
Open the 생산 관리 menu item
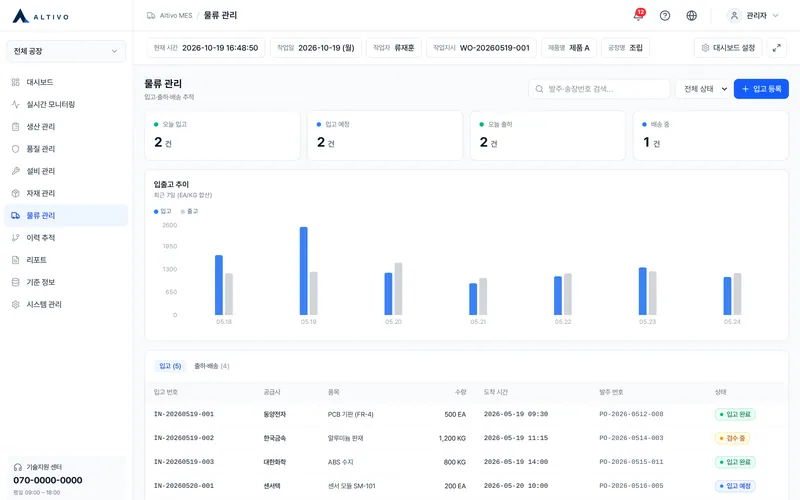[x=66, y=127]
